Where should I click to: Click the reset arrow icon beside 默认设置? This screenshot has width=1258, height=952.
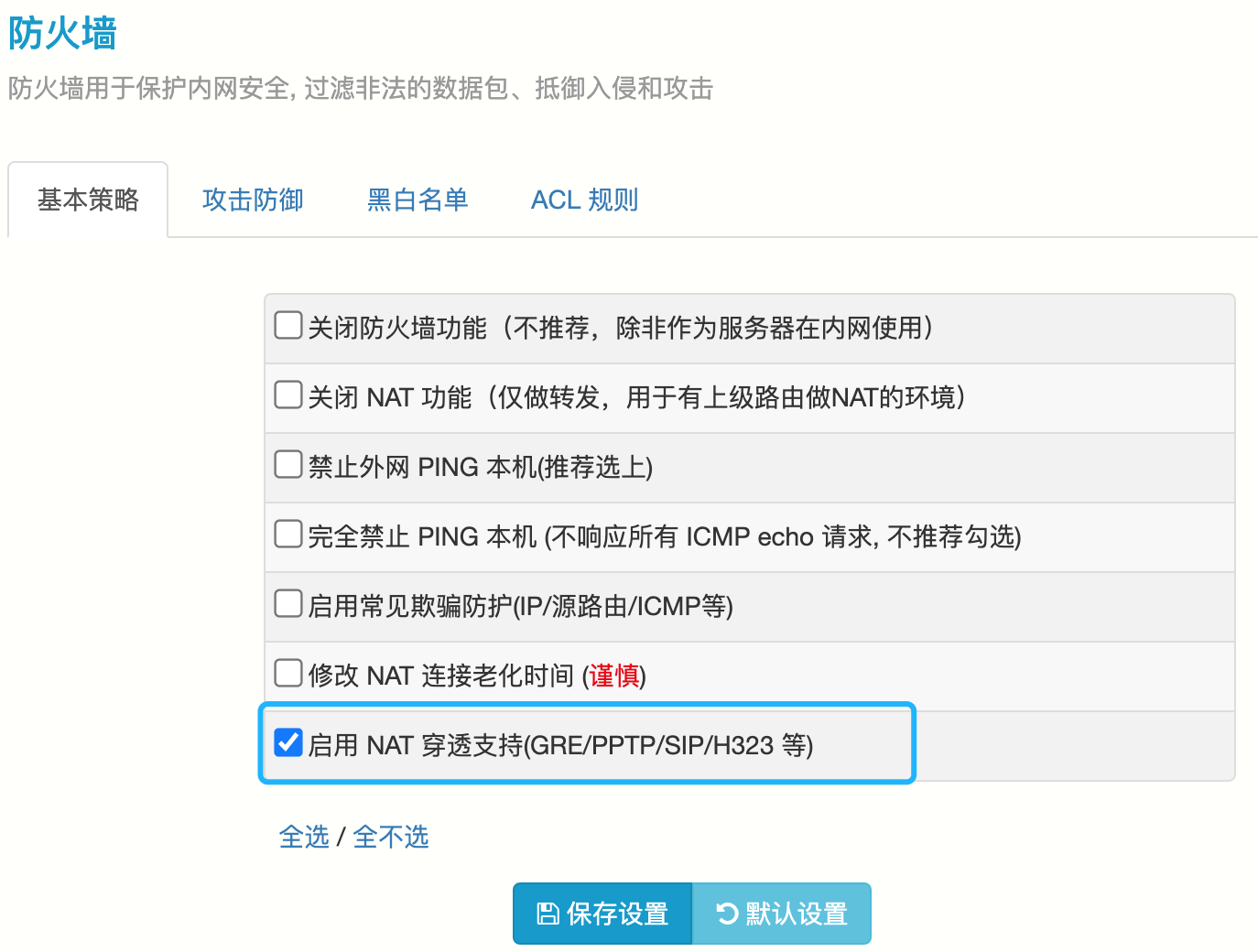727,914
